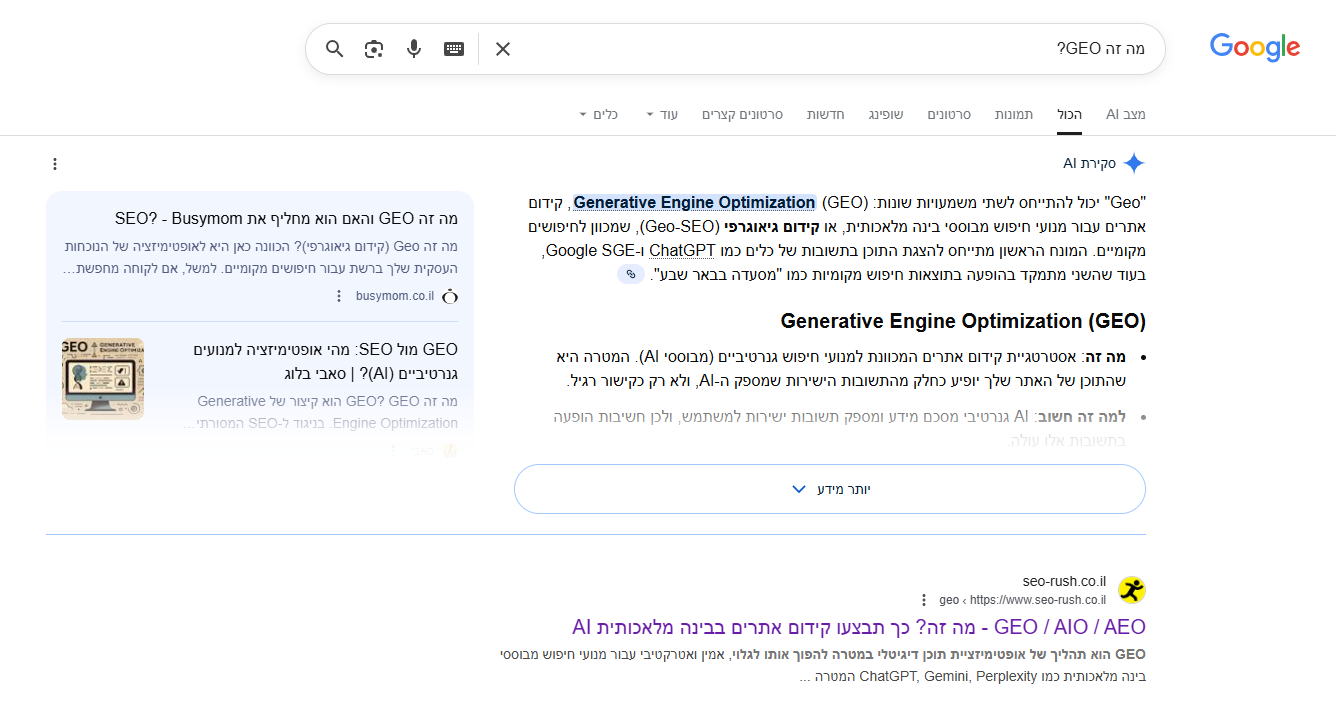
Task: Click the GEO vs SEO article thumbnail
Action: (x=103, y=379)
